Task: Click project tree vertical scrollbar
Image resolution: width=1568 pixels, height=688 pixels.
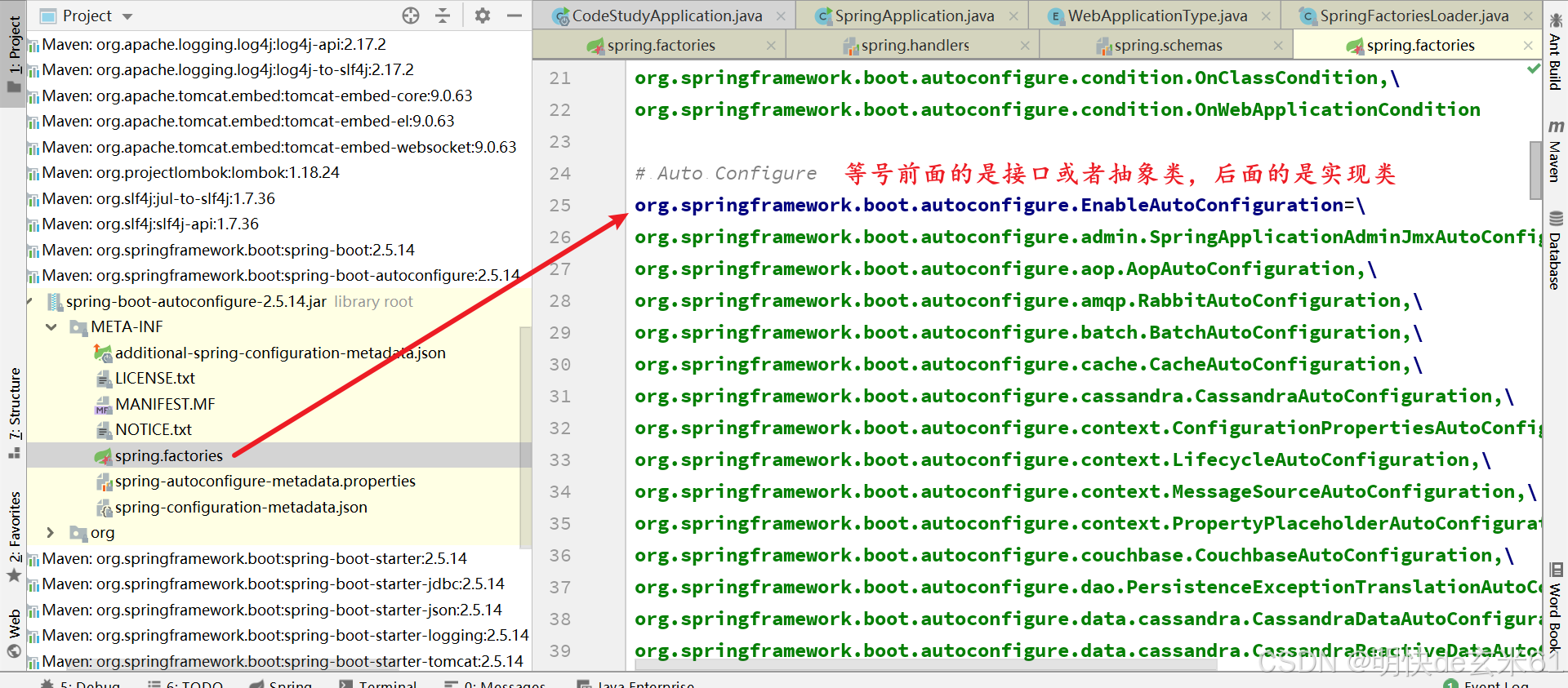Action: click(525, 437)
